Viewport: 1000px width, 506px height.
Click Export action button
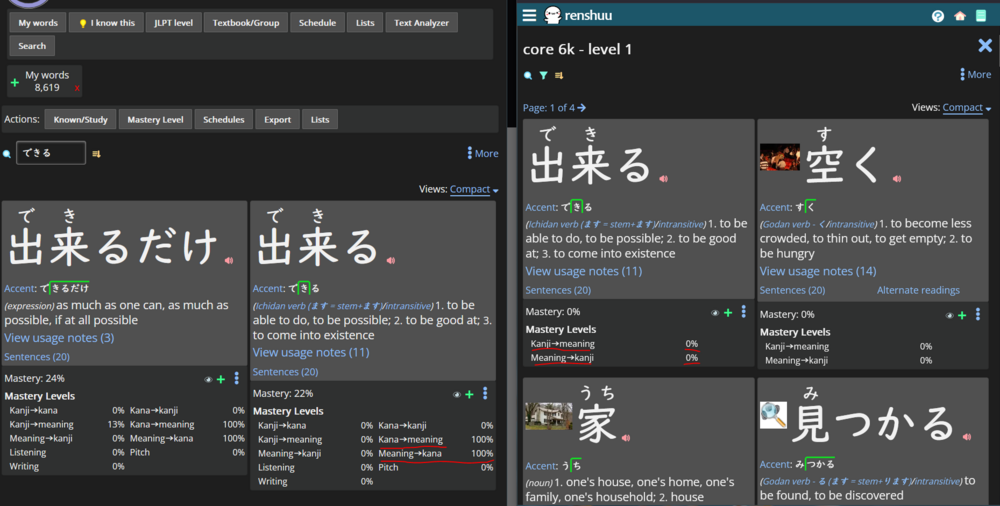[277, 119]
